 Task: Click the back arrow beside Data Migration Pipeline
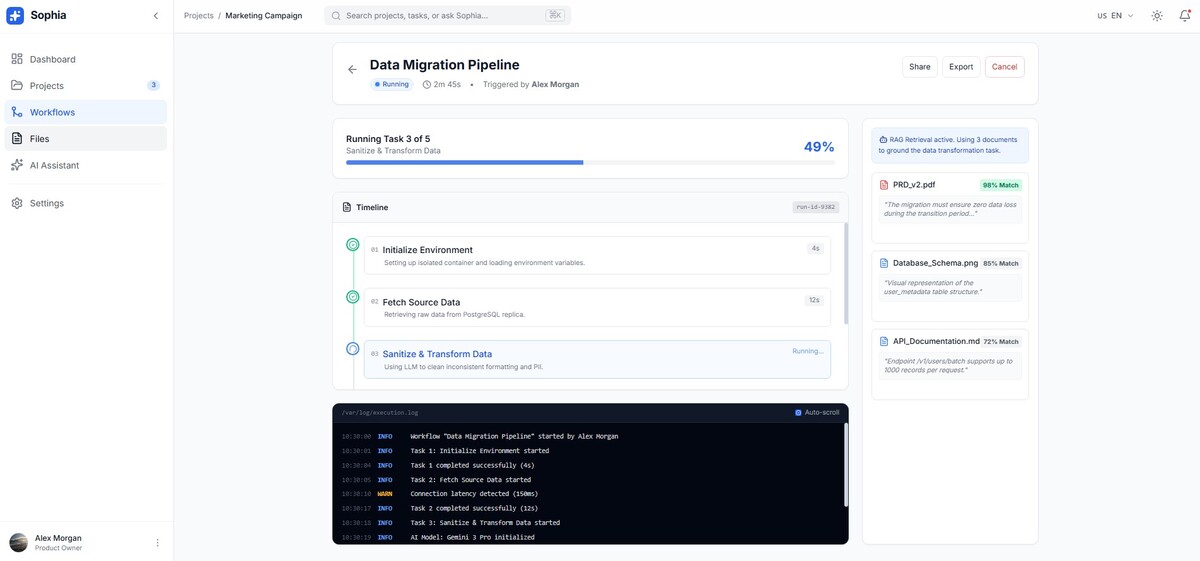pos(352,70)
